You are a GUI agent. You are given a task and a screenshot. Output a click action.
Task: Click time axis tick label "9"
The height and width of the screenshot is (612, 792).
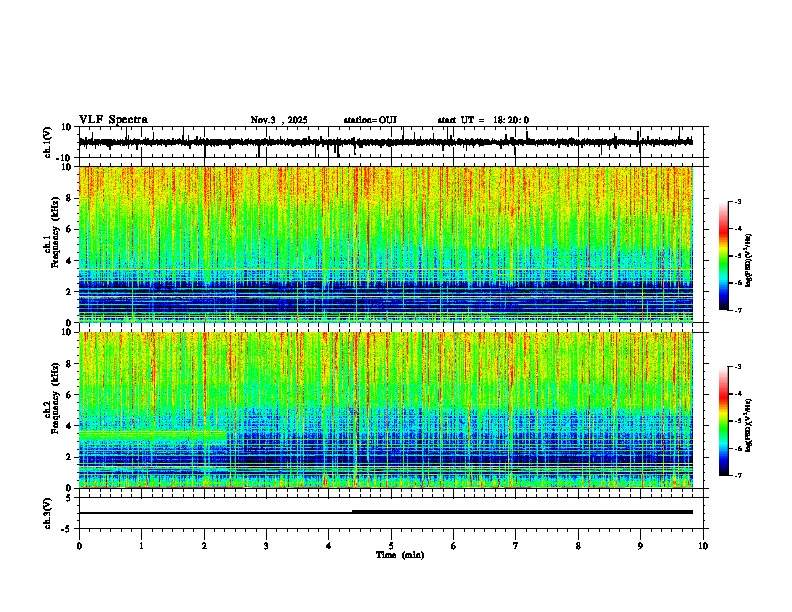coord(640,546)
